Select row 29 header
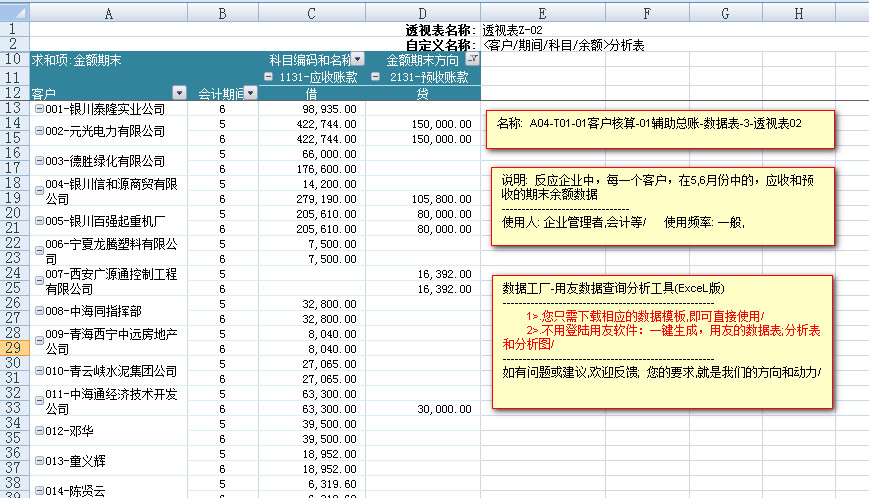 tap(14, 348)
